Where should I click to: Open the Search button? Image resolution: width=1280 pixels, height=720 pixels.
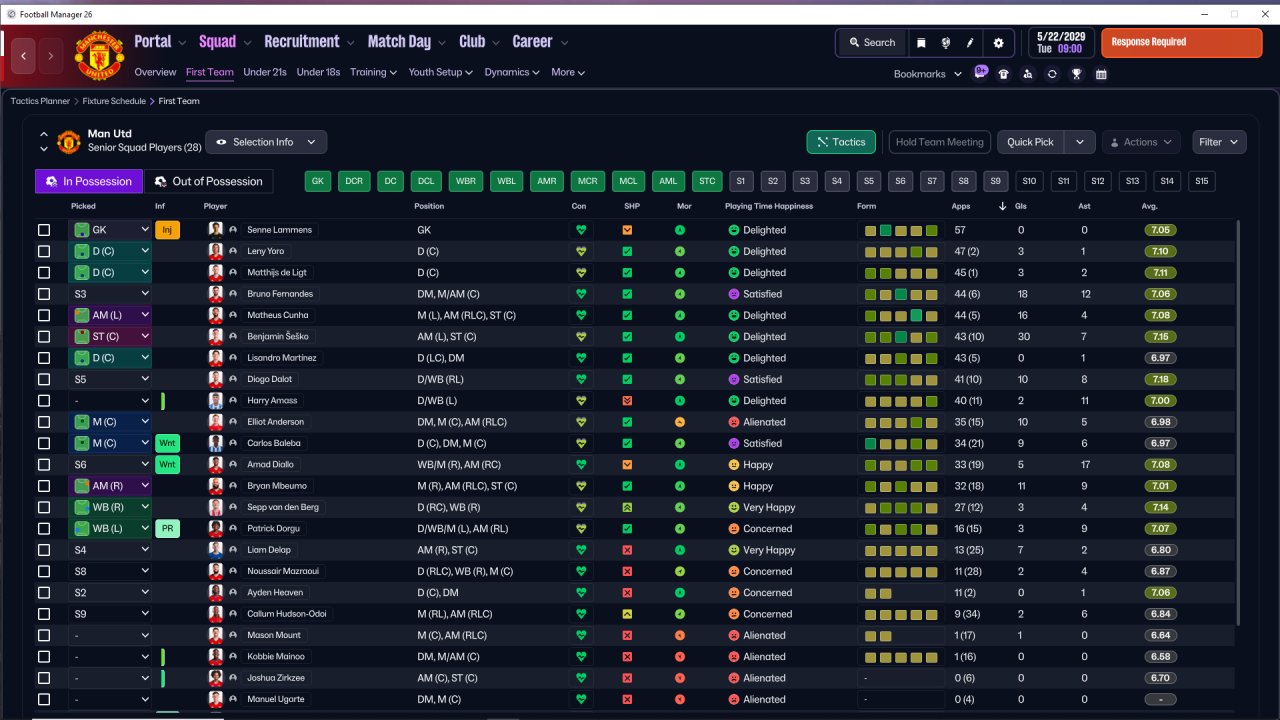click(x=872, y=43)
